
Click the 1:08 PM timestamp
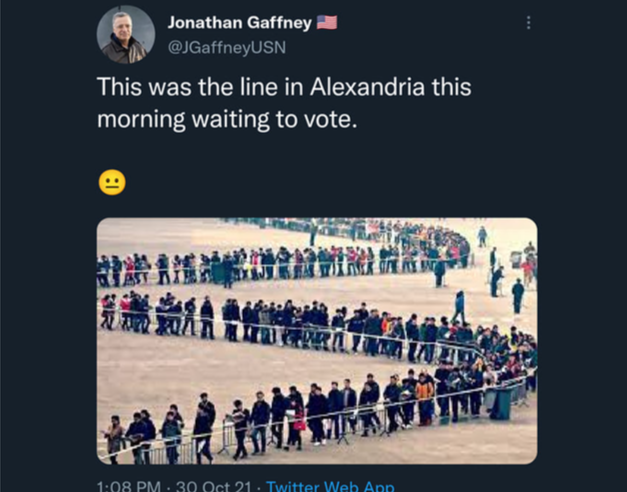129,486
